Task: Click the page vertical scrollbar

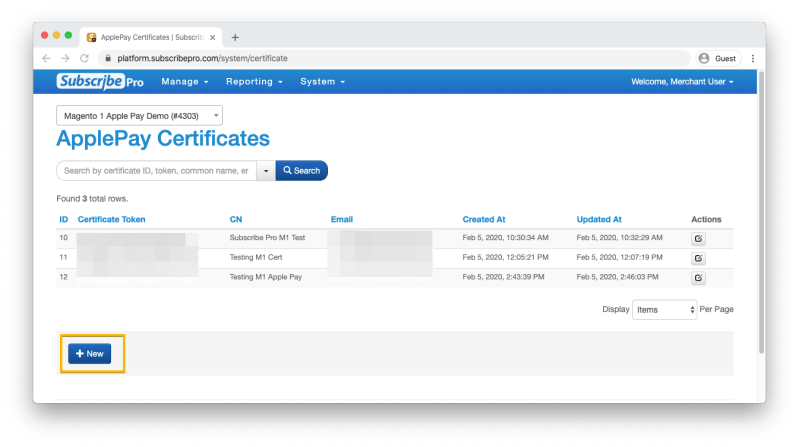Action: (x=761, y=212)
